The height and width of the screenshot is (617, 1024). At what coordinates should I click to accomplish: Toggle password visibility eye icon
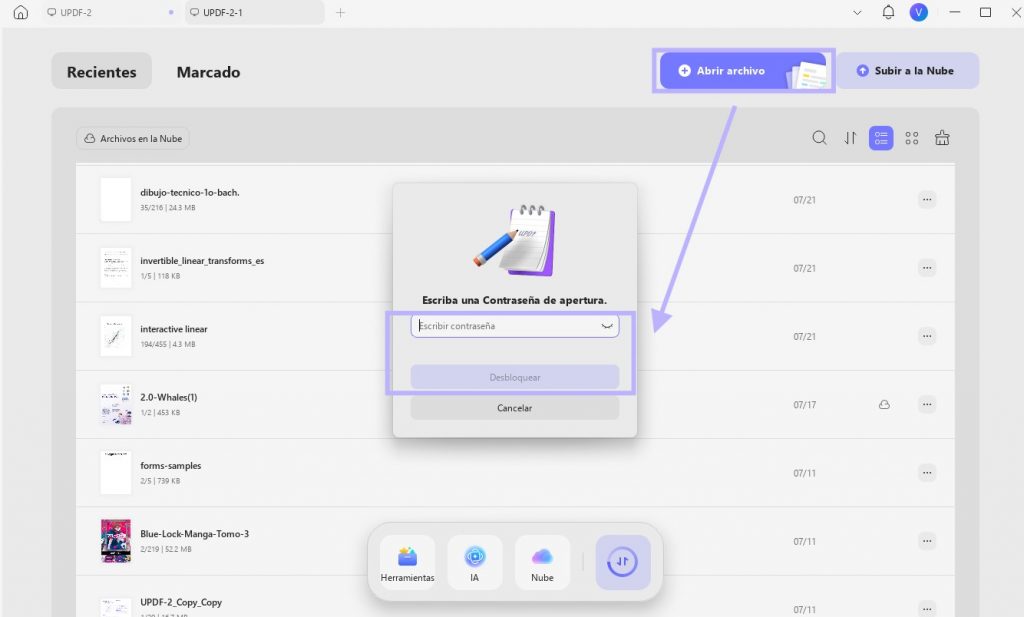[607, 326]
